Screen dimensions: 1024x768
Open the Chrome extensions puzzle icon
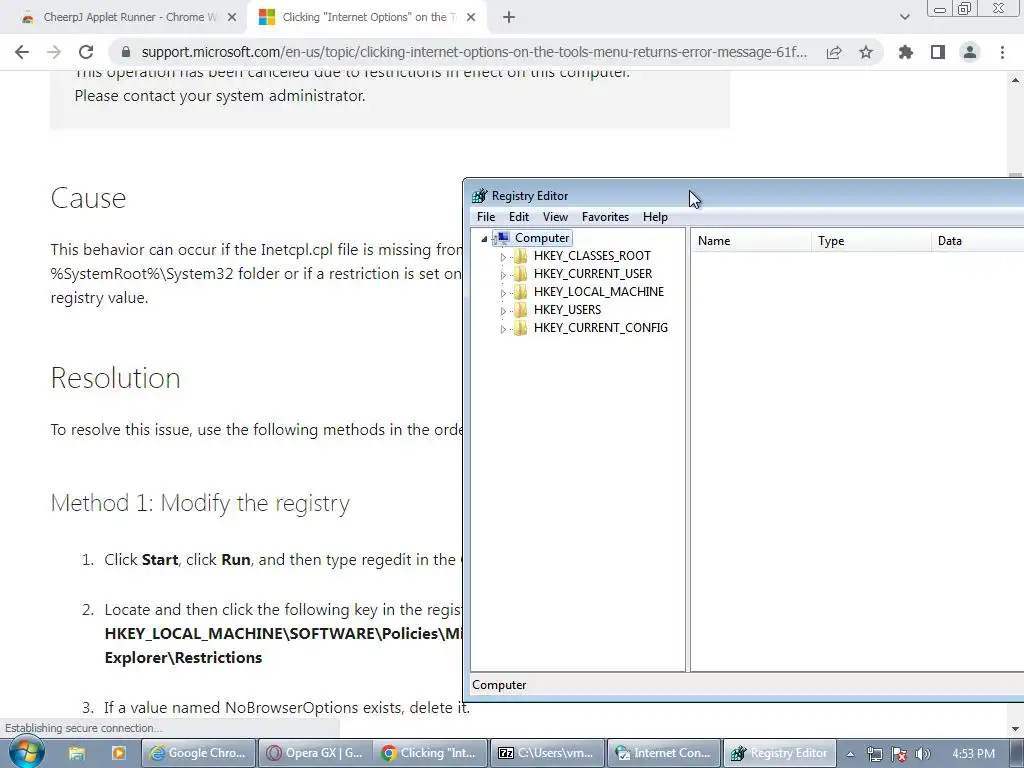(906, 52)
